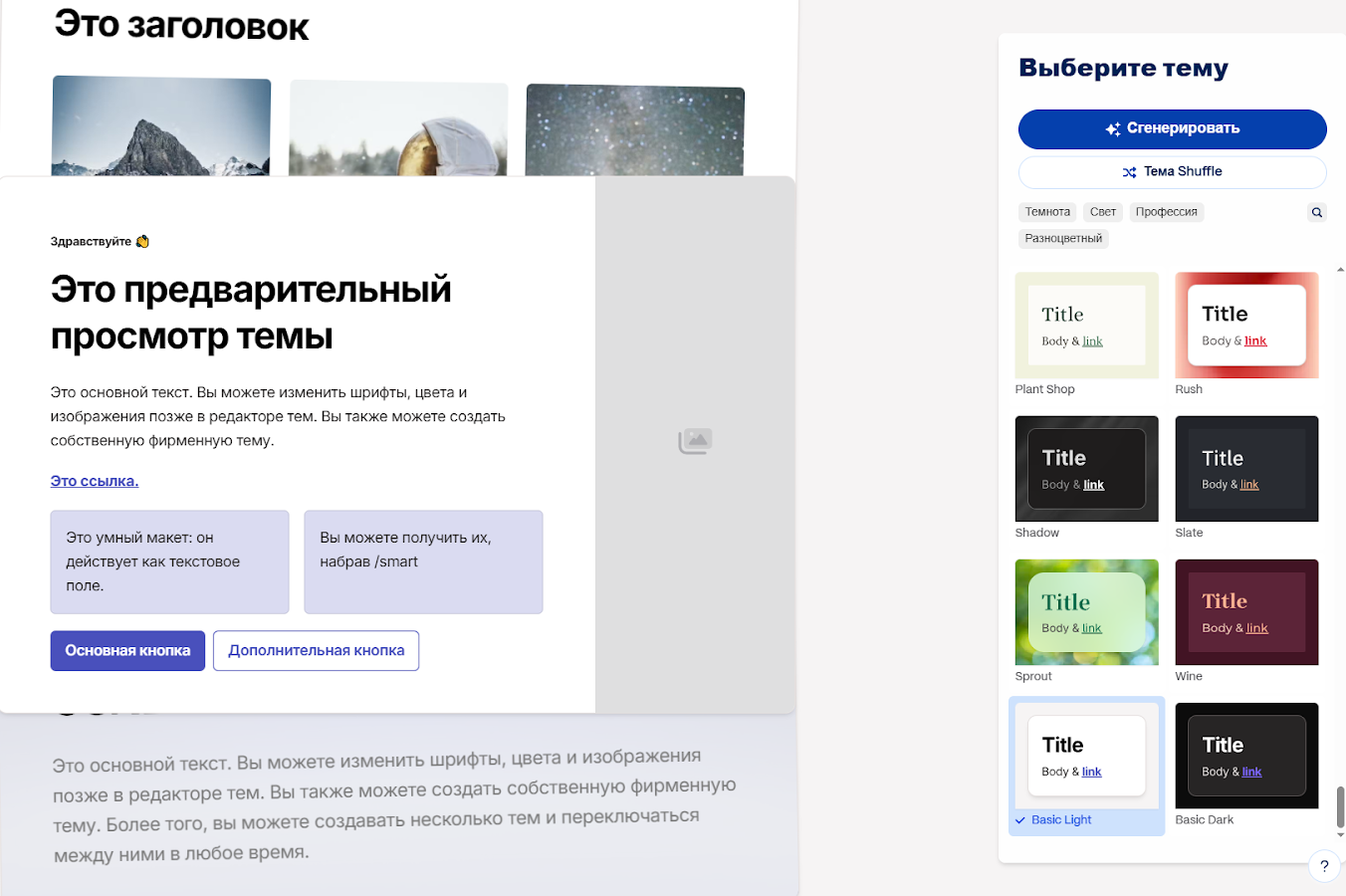Activate the Тема Shuffle option
The height and width of the screenshot is (896, 1346).
click(x=1172, y=171)
